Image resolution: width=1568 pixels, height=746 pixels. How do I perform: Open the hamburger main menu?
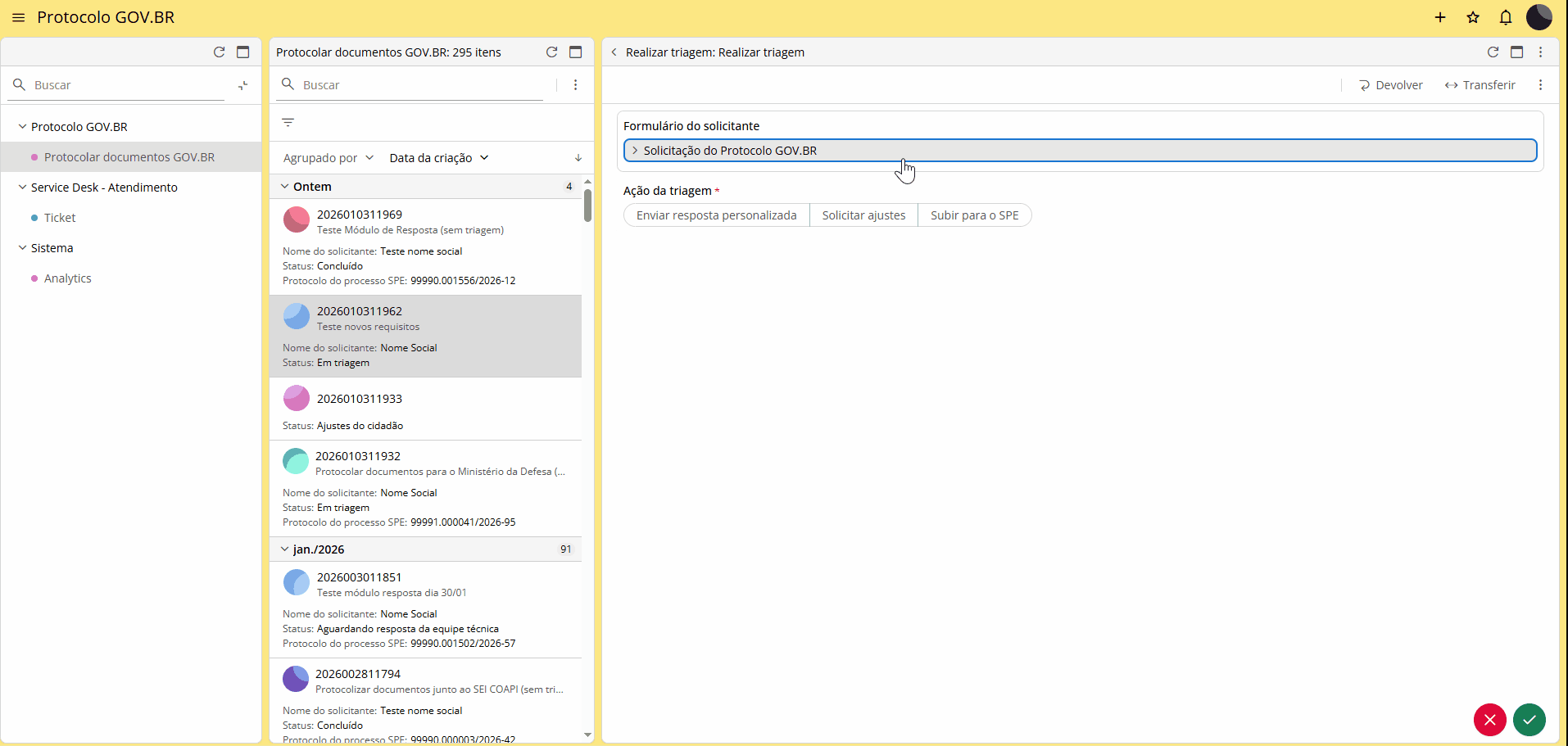point(18,17)
